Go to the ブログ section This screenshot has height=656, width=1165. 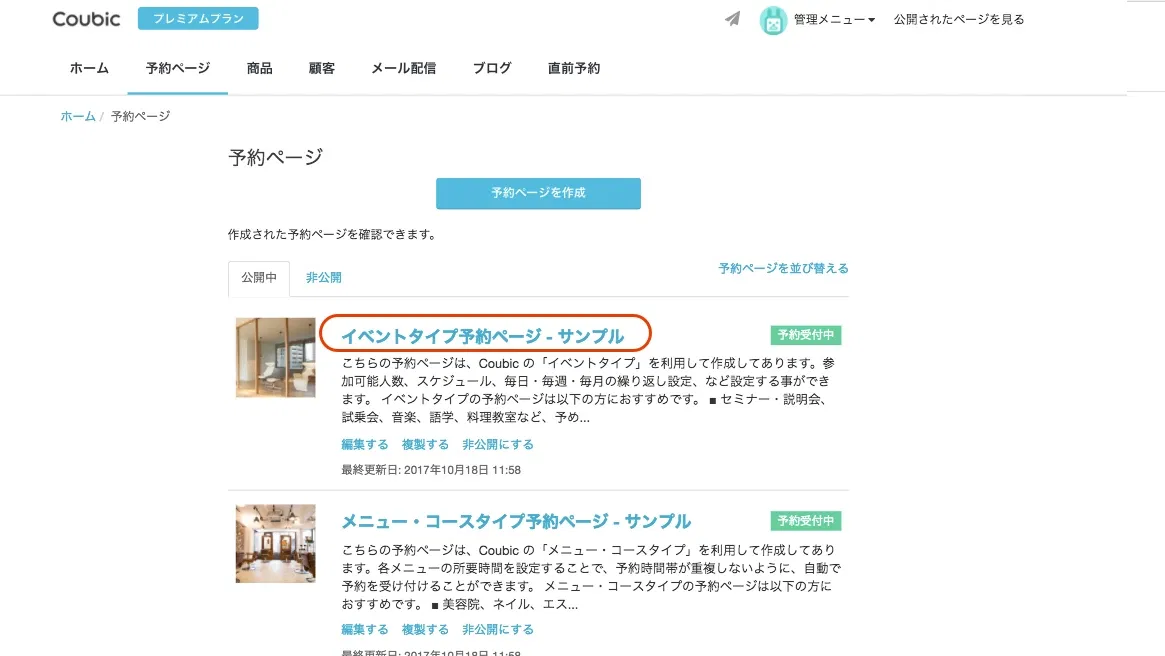coord(491,68)
